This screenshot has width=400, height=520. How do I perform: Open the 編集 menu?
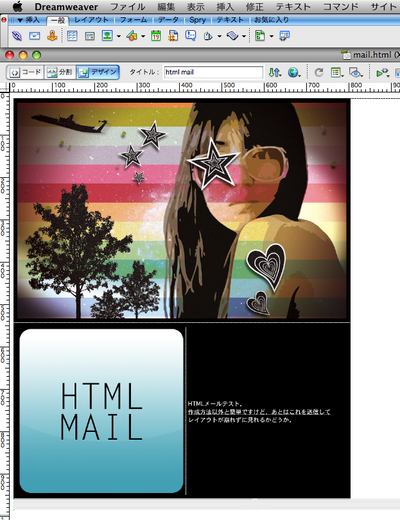point(166,7)
